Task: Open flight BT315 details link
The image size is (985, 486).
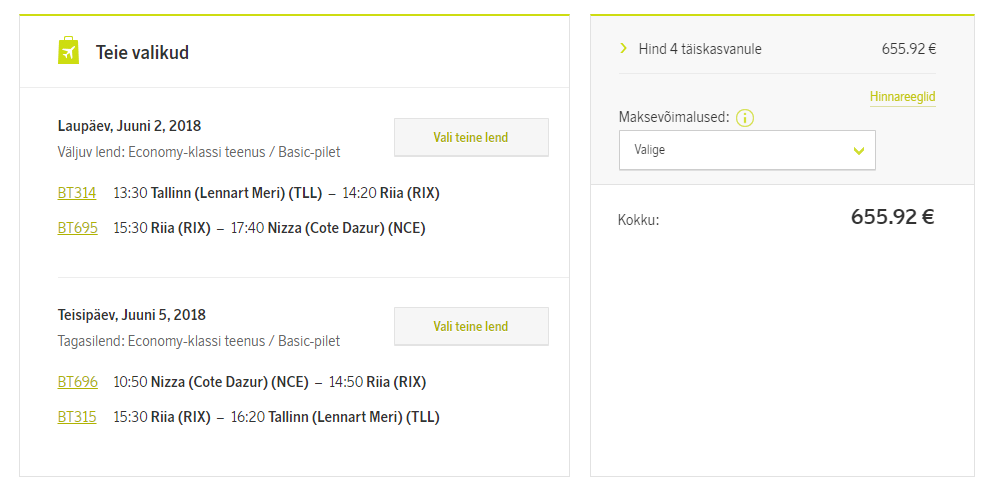Action: [77, 417]
